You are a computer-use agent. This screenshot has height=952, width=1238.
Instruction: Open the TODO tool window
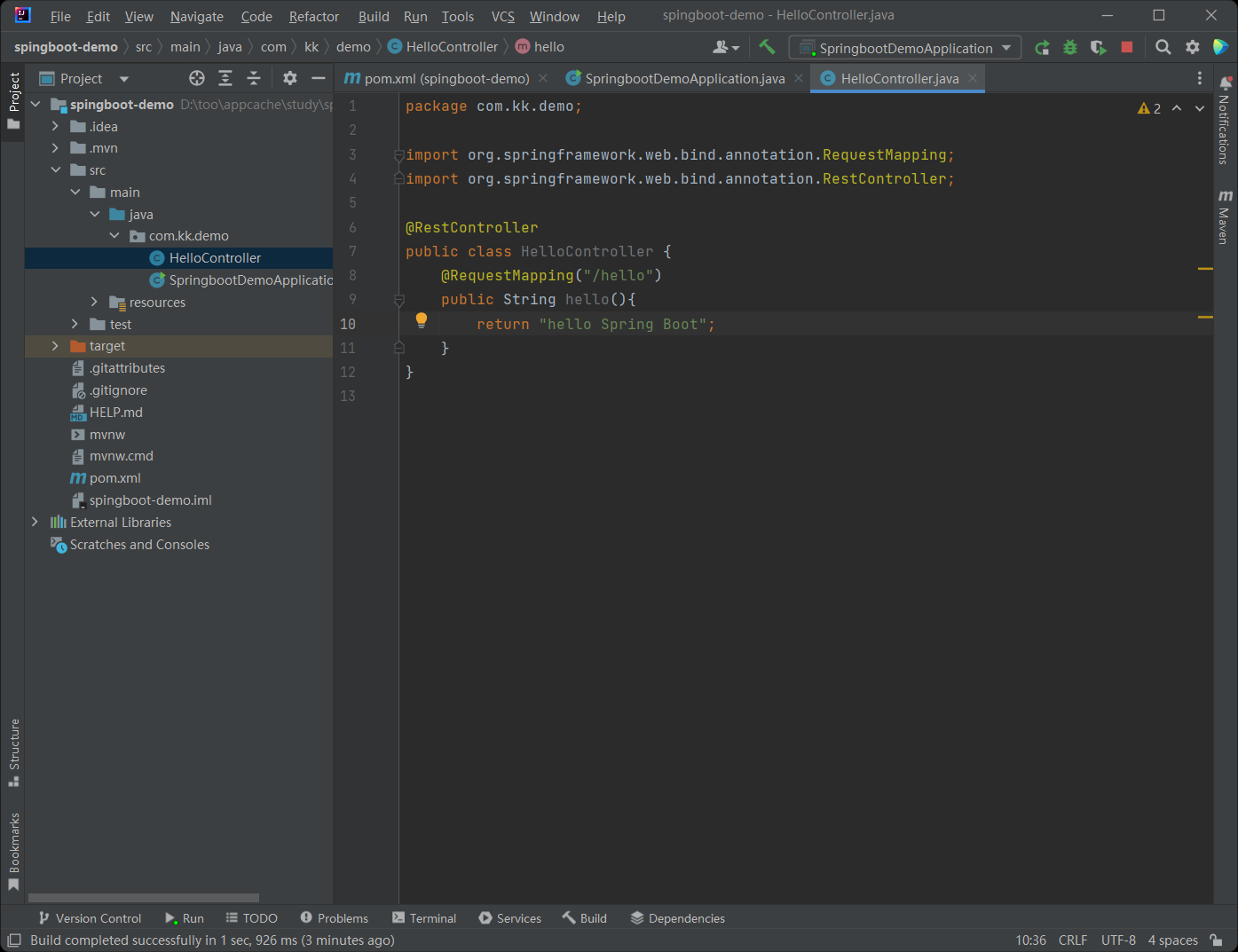click(251, 918)
